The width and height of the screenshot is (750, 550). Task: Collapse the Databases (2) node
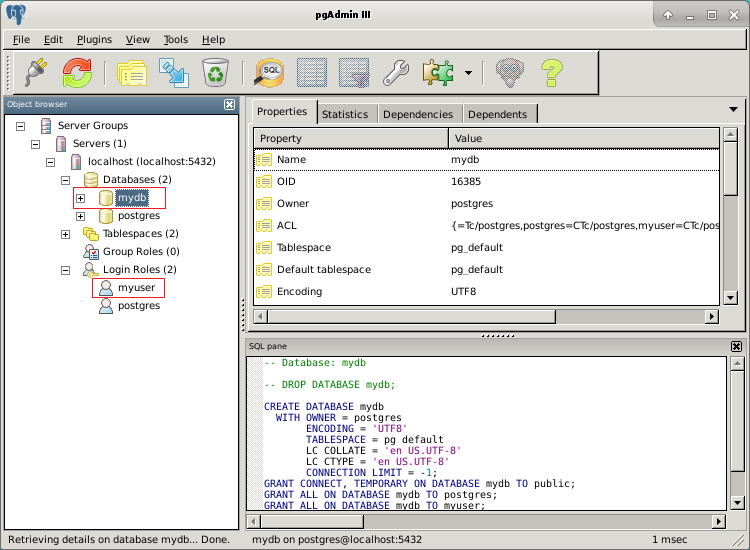coord(66,180)
